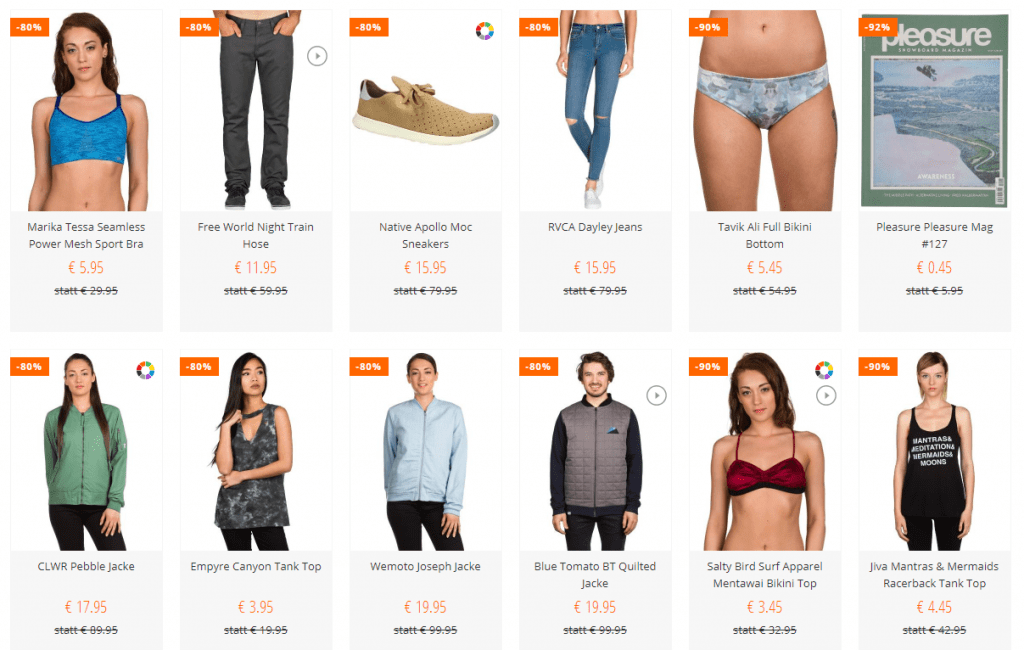This screenshot has height=650, width=1024.
Task: Select the RVCA Dayley Jeans product image
Action: [x=595, y=110]
